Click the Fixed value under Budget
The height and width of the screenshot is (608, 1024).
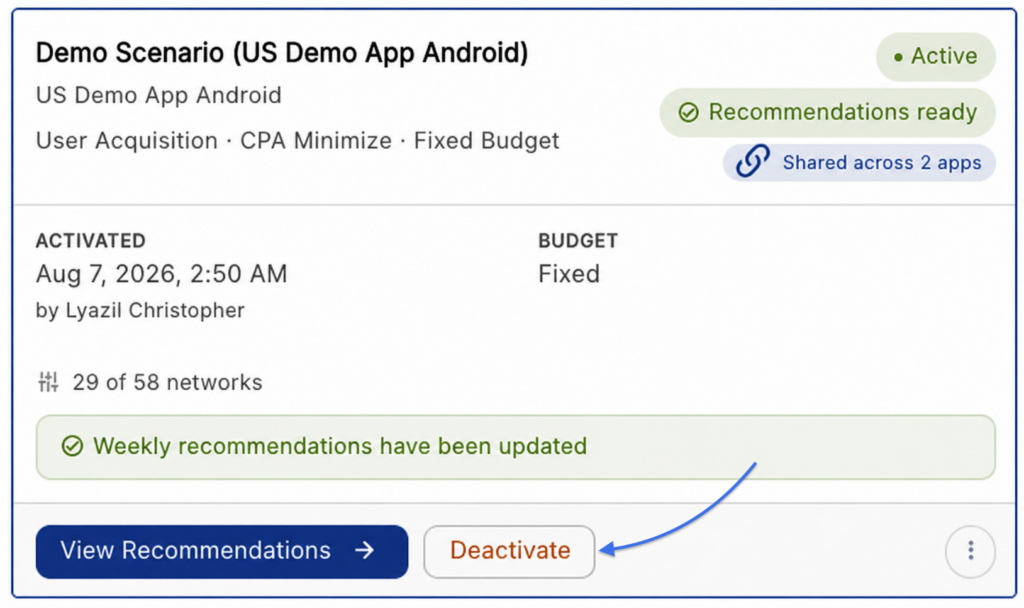click(569, 274)
